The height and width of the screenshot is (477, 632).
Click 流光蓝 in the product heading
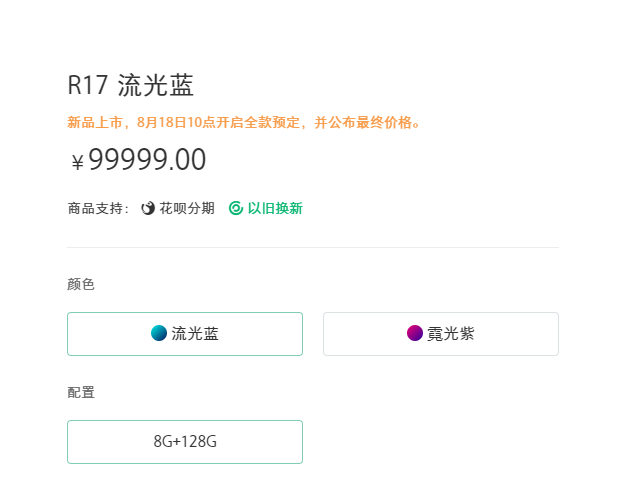pos(155,85)
